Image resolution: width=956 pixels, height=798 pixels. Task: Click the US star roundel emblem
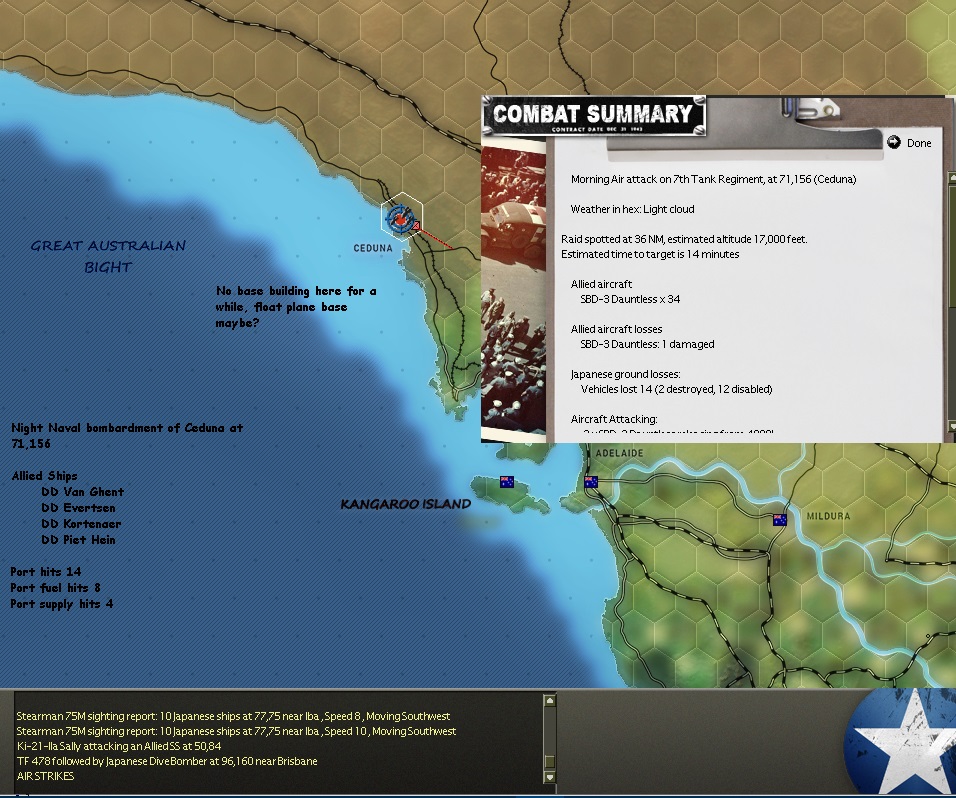(x=901, y=741)
